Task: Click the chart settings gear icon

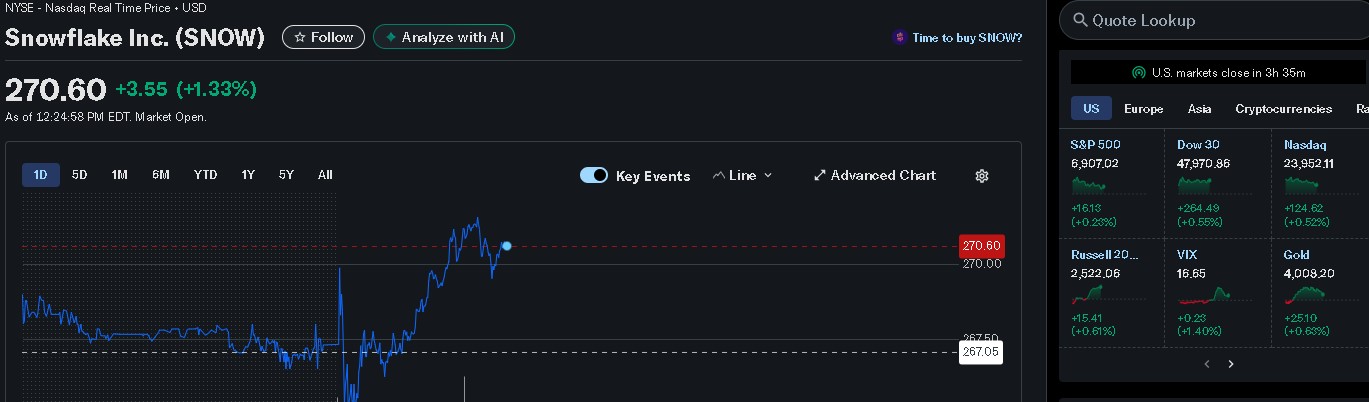Action: tap(982, 176)
